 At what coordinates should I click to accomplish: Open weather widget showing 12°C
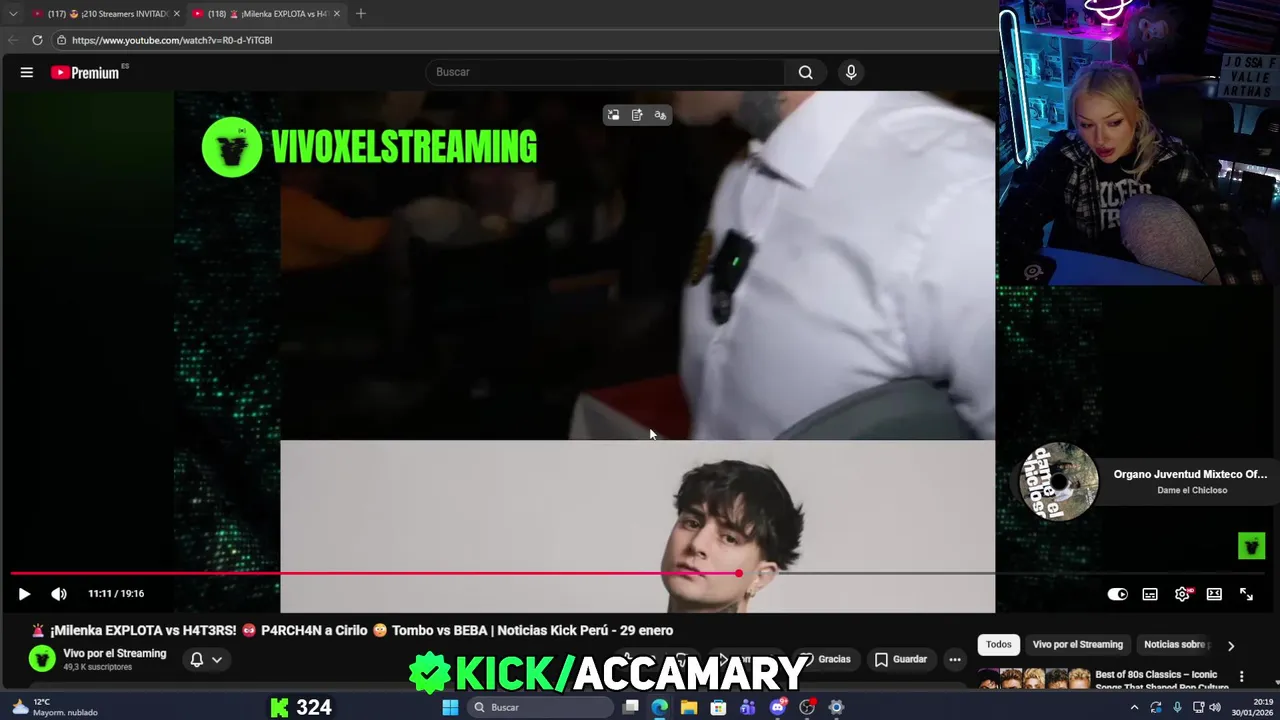(55, 707)
